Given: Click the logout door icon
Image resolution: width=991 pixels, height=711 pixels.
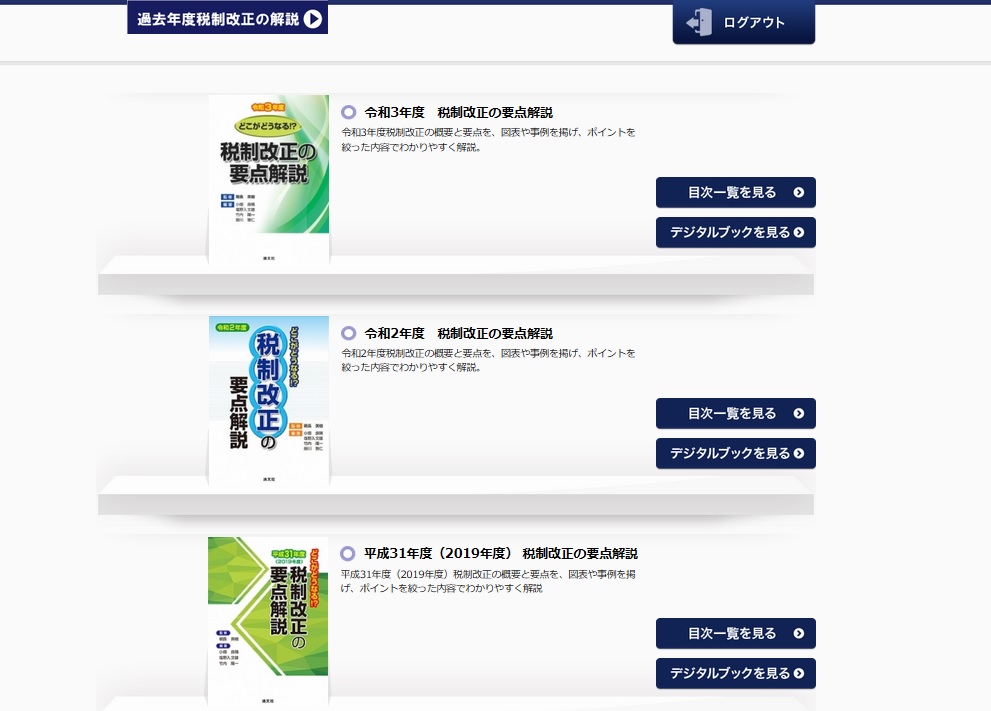Looking at the screenshot, I should click(x=699, y=22).
